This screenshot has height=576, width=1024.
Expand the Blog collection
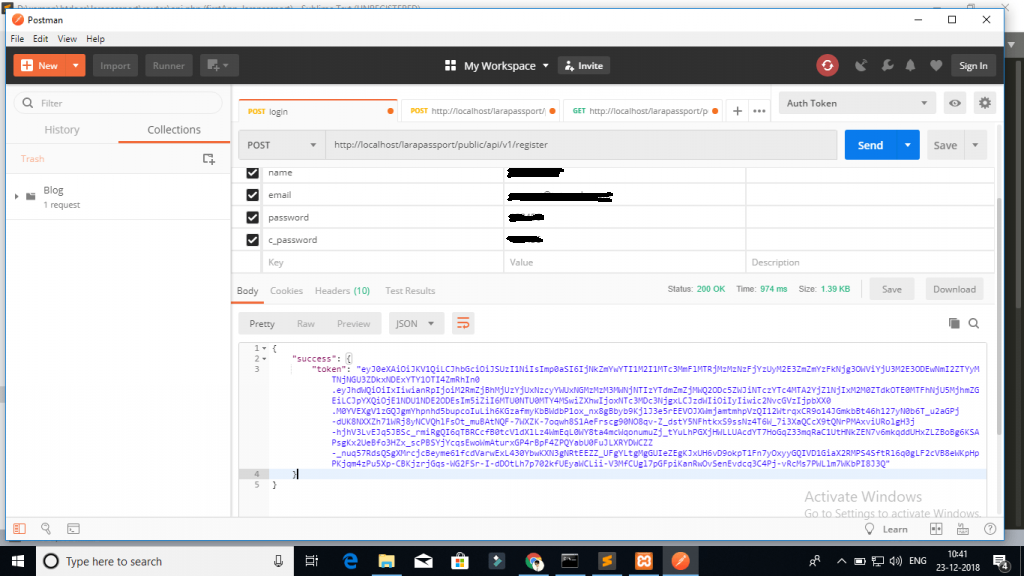coord(17,196)
